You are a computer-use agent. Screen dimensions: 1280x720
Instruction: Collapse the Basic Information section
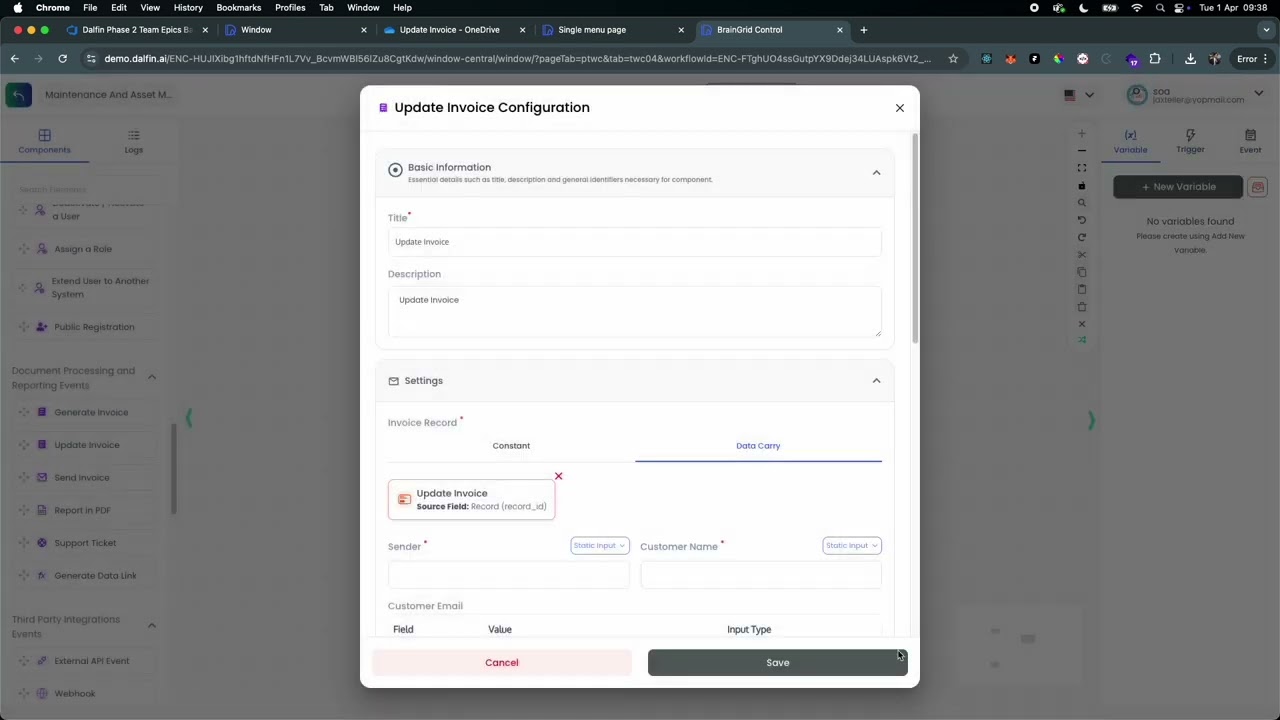(x=876, y=173)
